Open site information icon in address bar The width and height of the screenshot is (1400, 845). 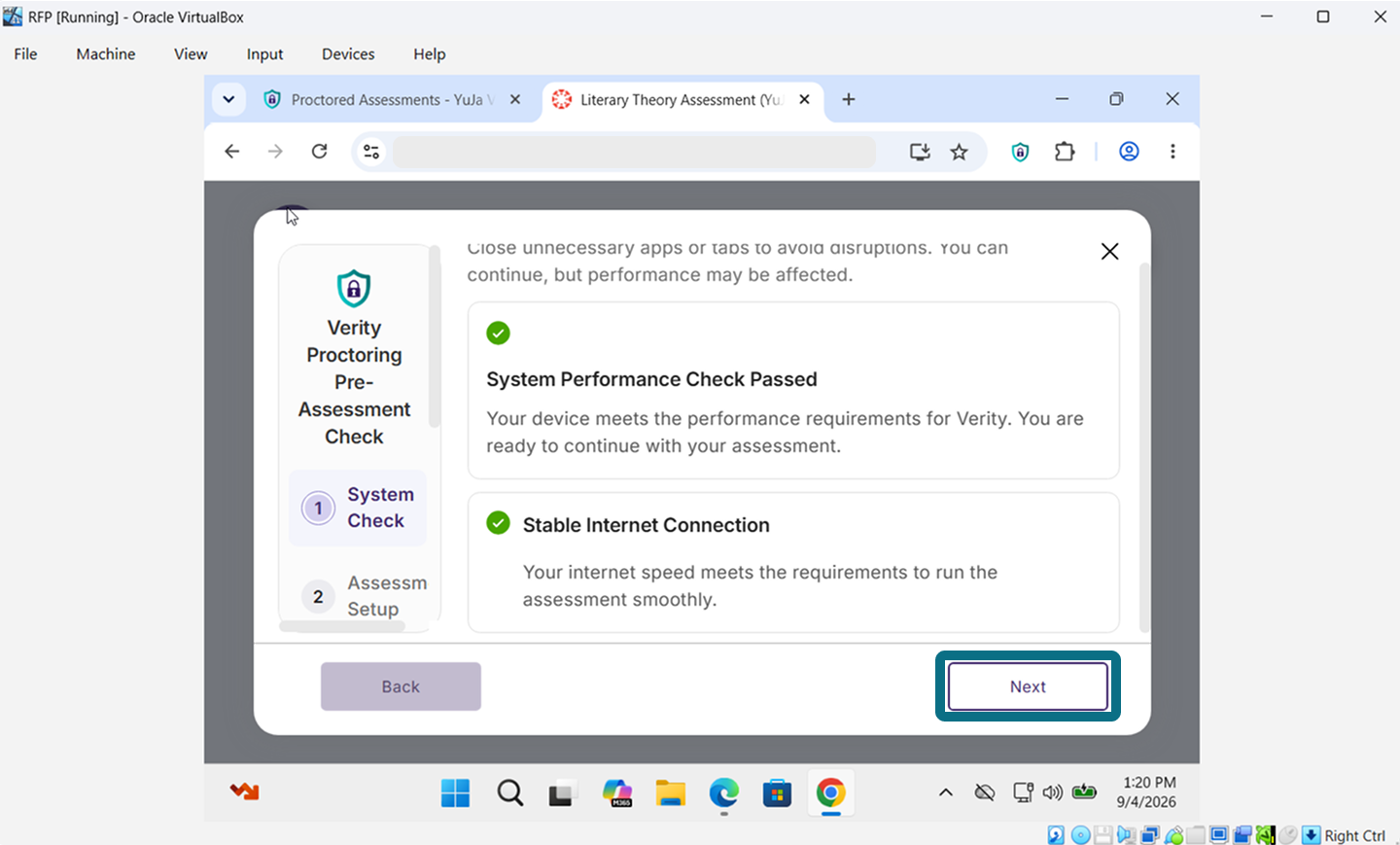tap(371, 152)
